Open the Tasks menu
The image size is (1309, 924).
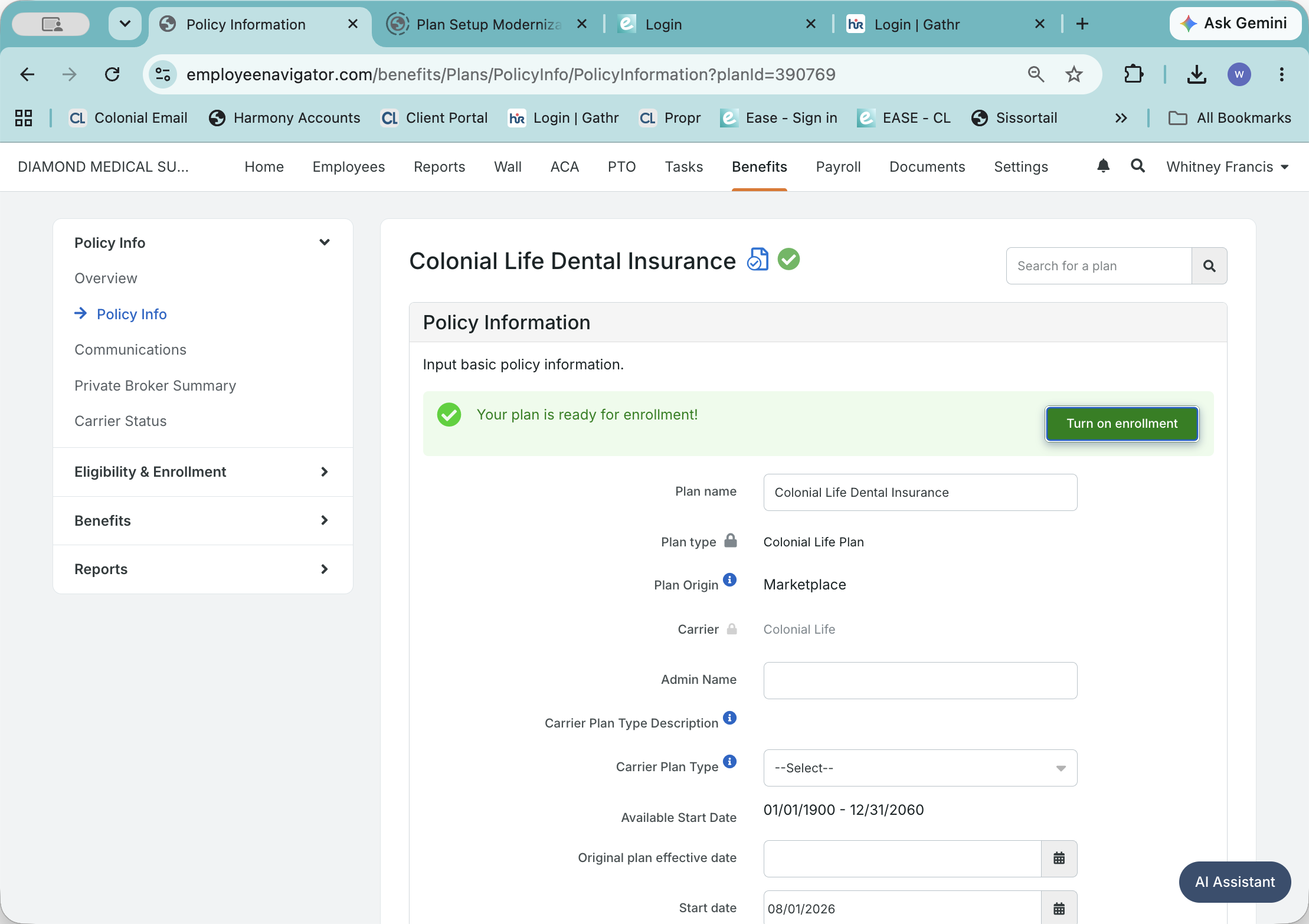coord(684,167)
